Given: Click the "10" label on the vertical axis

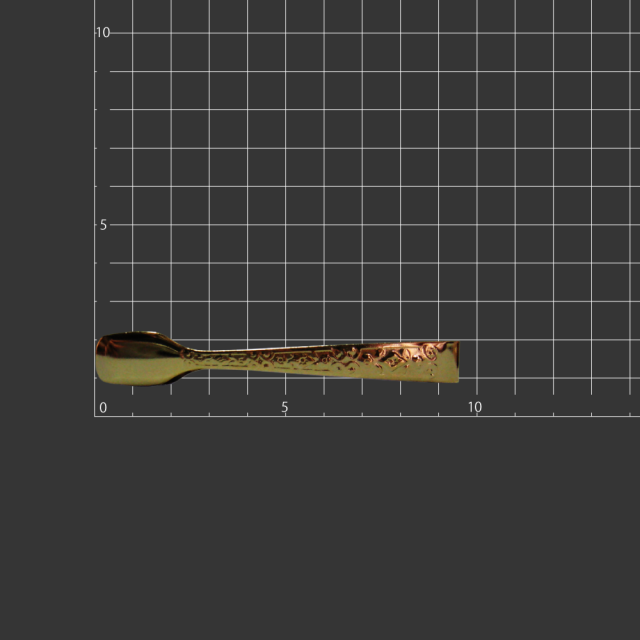Looking at the screenshot, I should 102,32.
